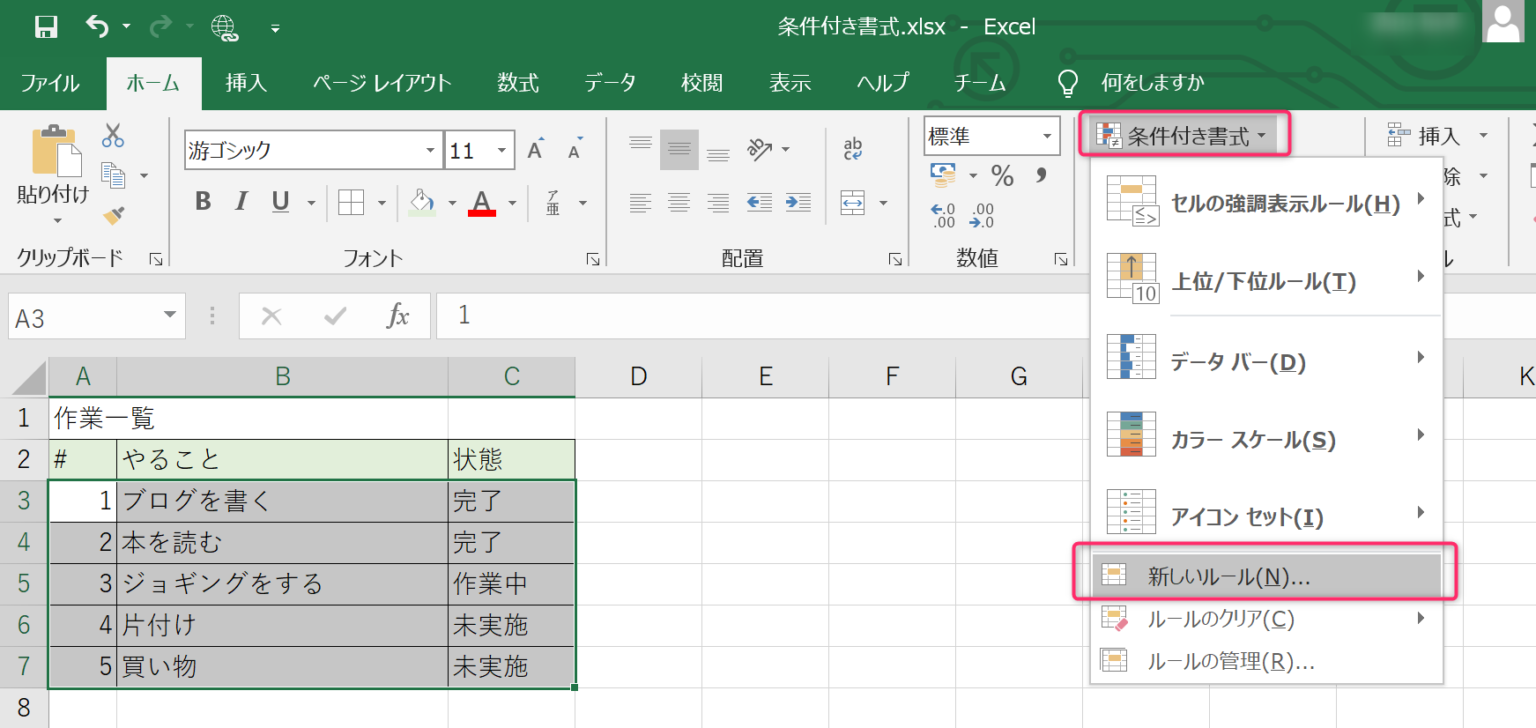Expand the number format 標準 dropdown
Screen dimensions: 1536x728
click(x=1047, y=136)
